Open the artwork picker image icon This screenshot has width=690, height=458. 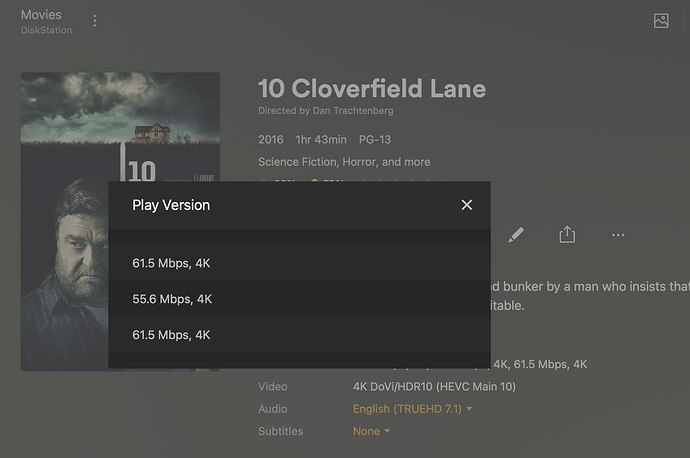point(661,21)
